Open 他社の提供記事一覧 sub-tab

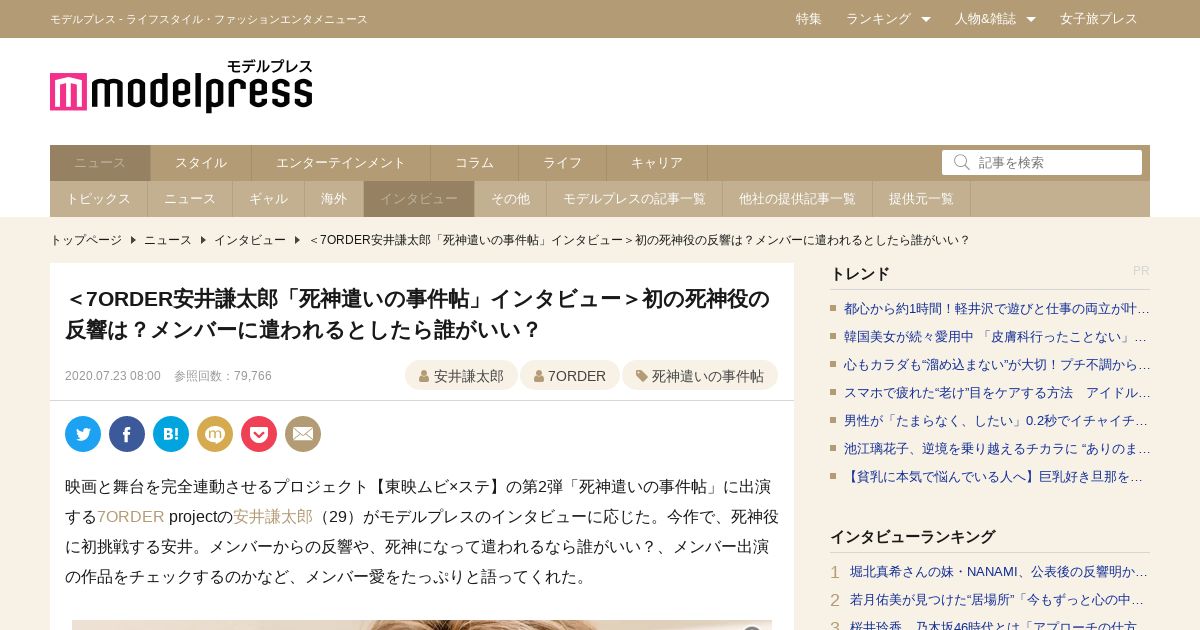coord(798,199)
